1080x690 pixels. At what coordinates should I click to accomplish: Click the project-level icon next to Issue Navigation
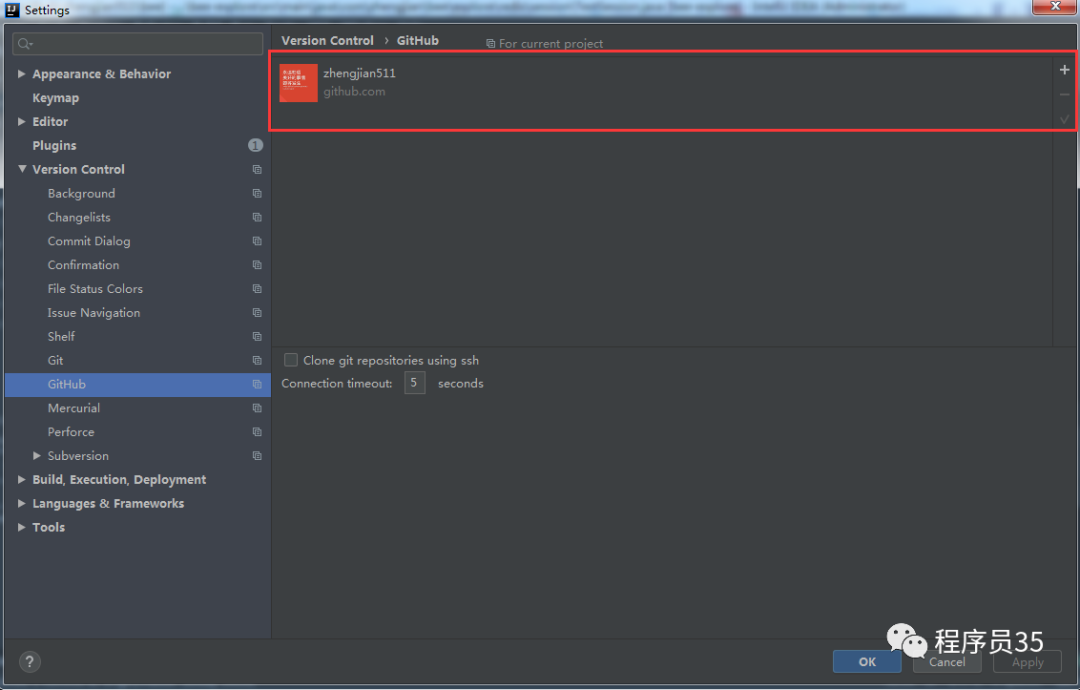tap(257, 313)
